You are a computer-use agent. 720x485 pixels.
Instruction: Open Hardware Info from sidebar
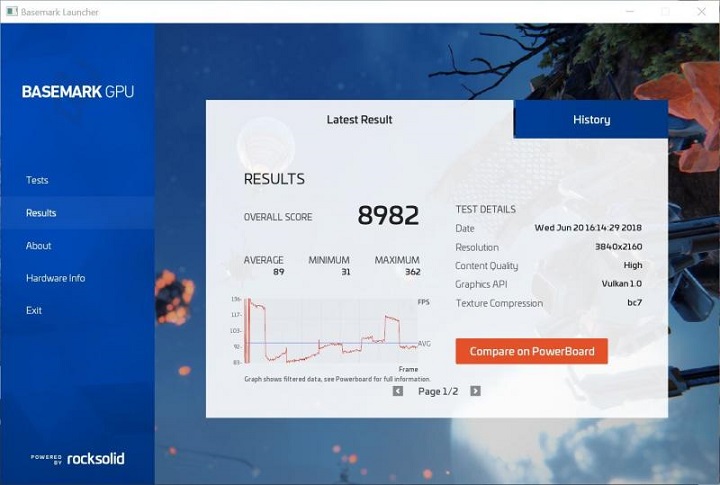(56, 278)
